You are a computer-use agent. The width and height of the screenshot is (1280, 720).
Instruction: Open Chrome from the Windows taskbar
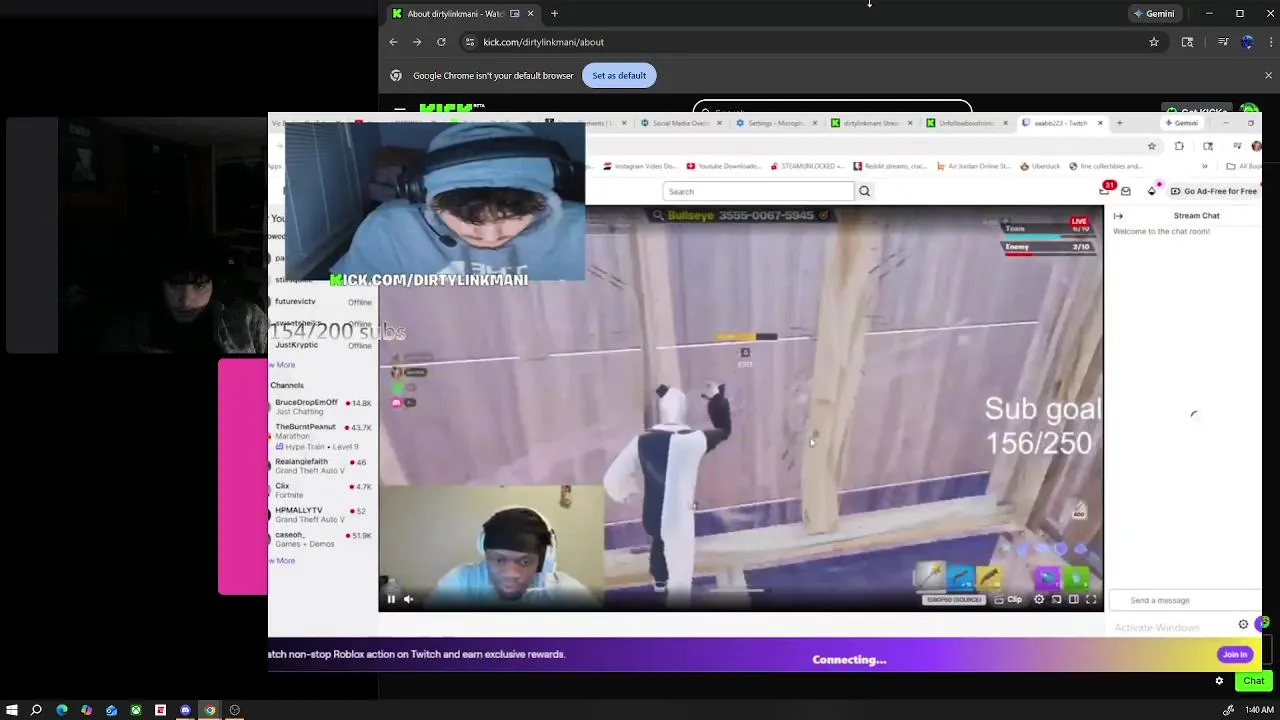210,710
